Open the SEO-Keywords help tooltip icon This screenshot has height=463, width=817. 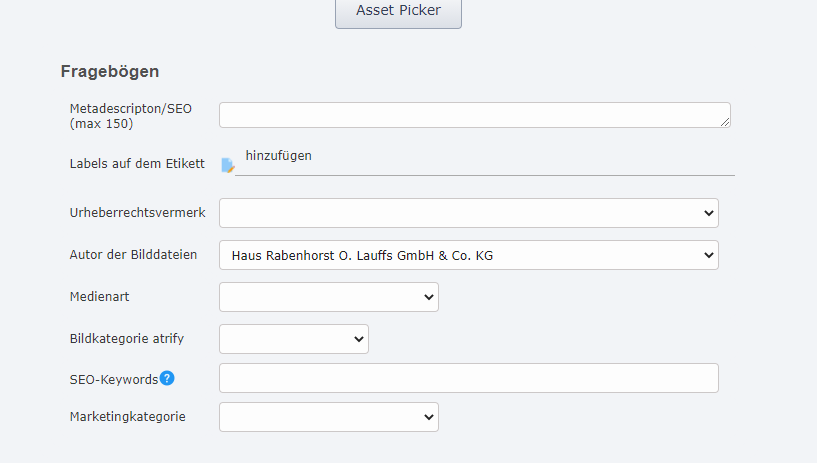[x=167, y=378]
